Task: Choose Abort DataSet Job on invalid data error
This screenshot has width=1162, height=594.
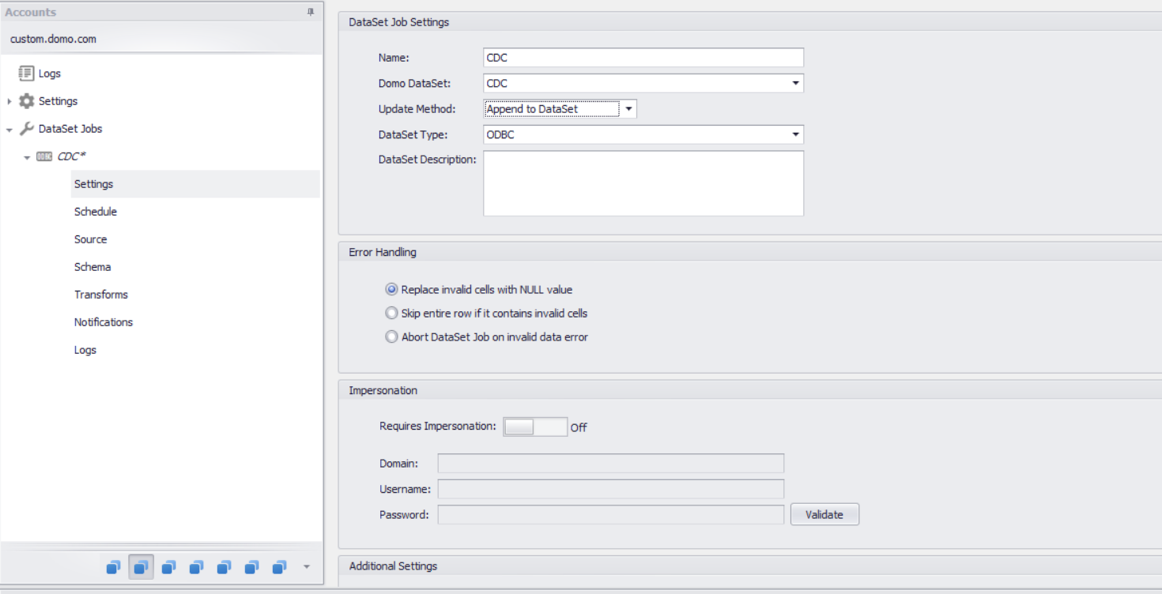Action: click(x=392, y=337)
